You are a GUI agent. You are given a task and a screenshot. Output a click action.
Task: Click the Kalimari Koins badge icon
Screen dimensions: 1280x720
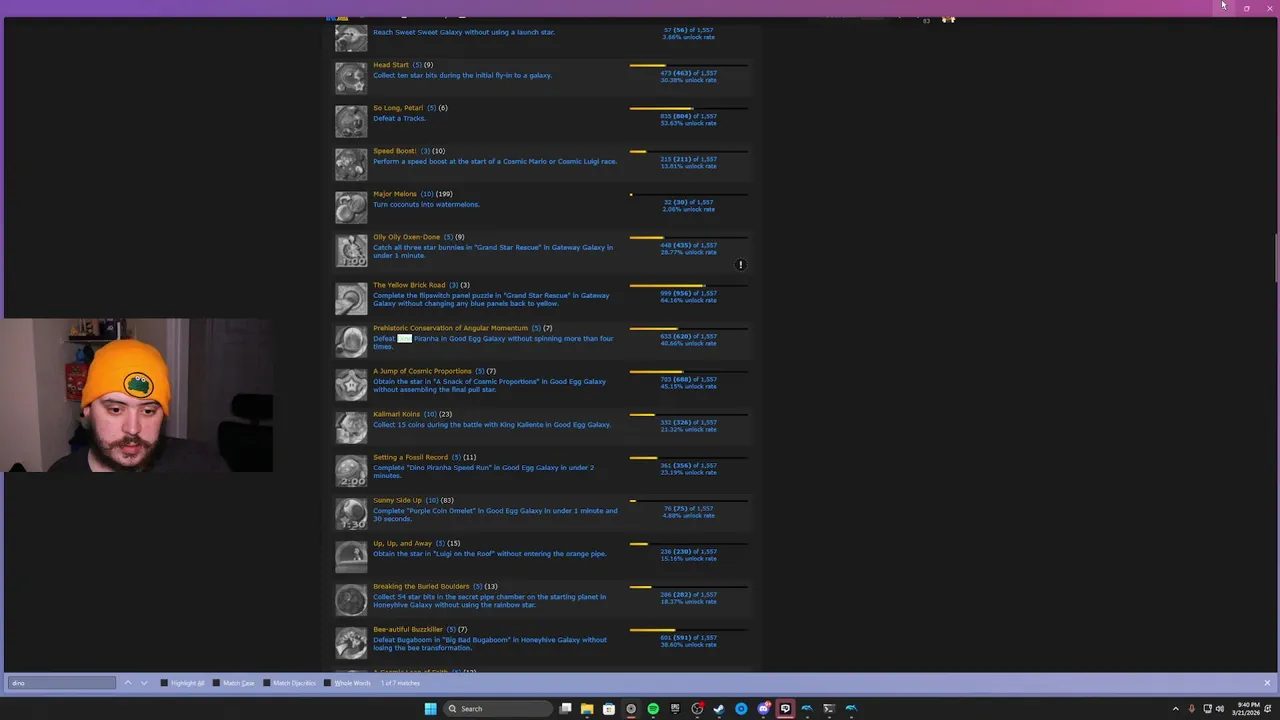351,427
